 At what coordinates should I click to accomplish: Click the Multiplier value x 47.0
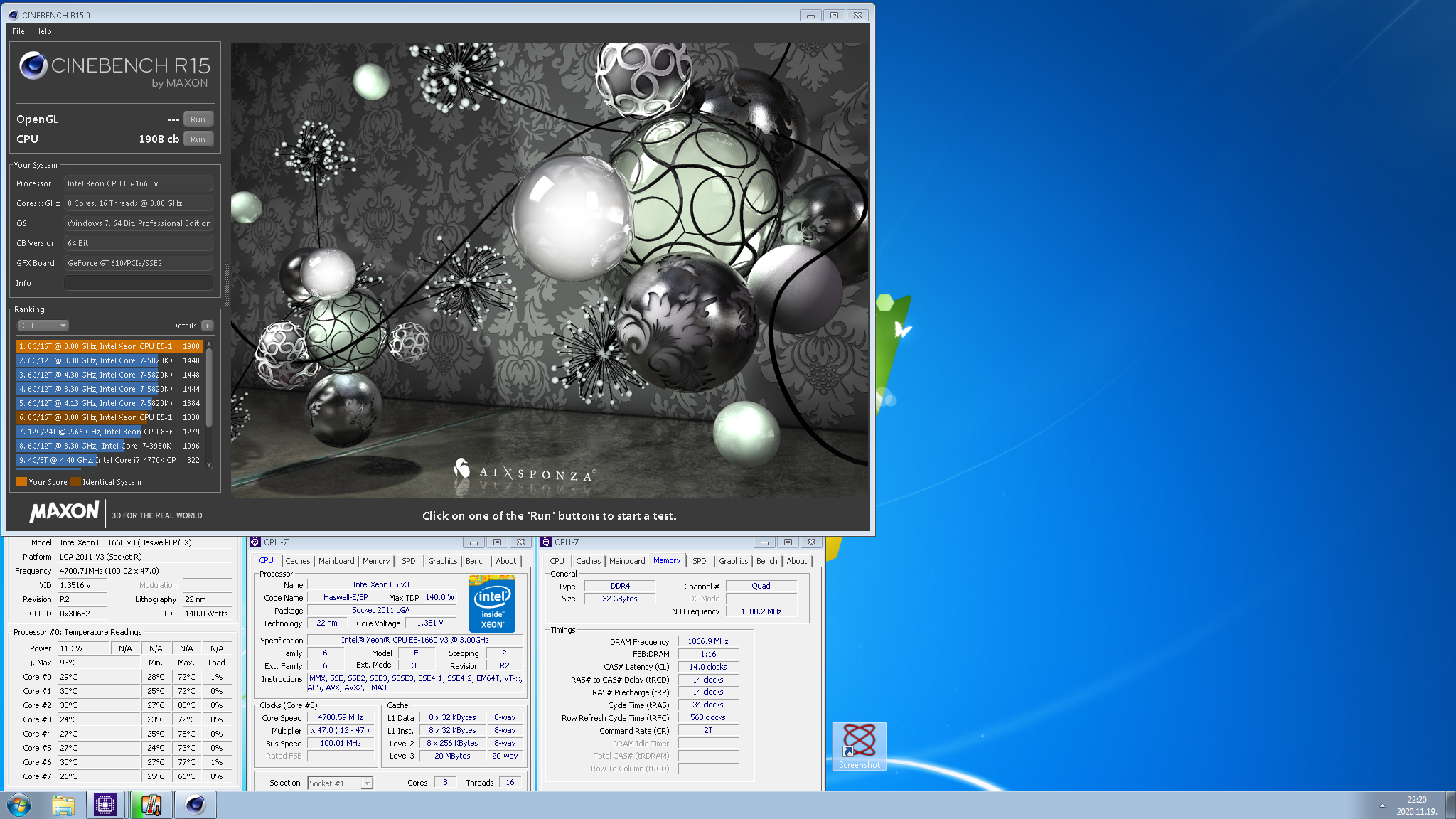(x=341, y=731)
